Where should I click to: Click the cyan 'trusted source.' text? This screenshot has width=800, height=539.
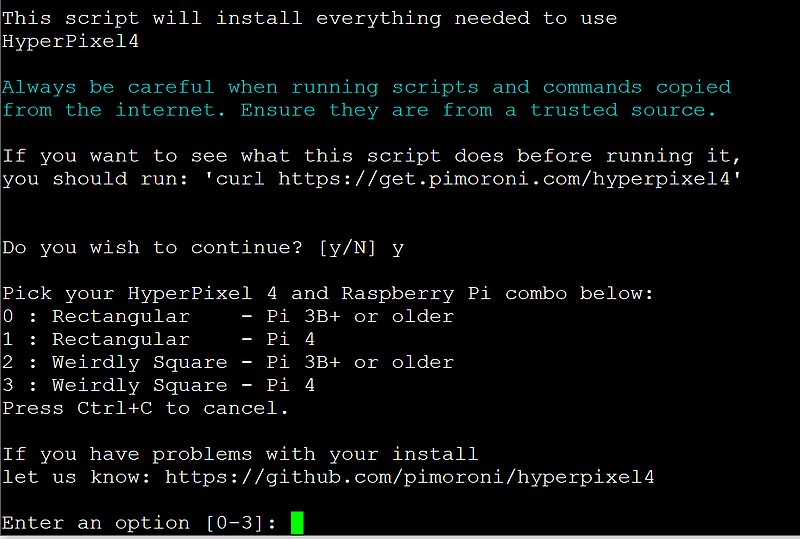pos(623,110)
